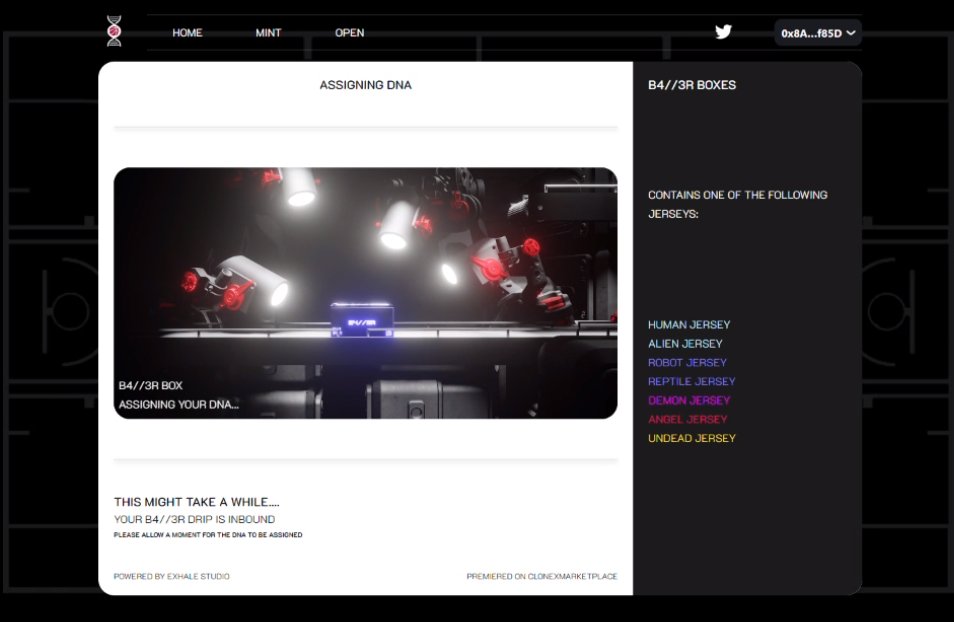The height and width of the screenshot is (622, 954).
Task: Click the ASSIGNING DNA heading
Action: coord(366,85)
